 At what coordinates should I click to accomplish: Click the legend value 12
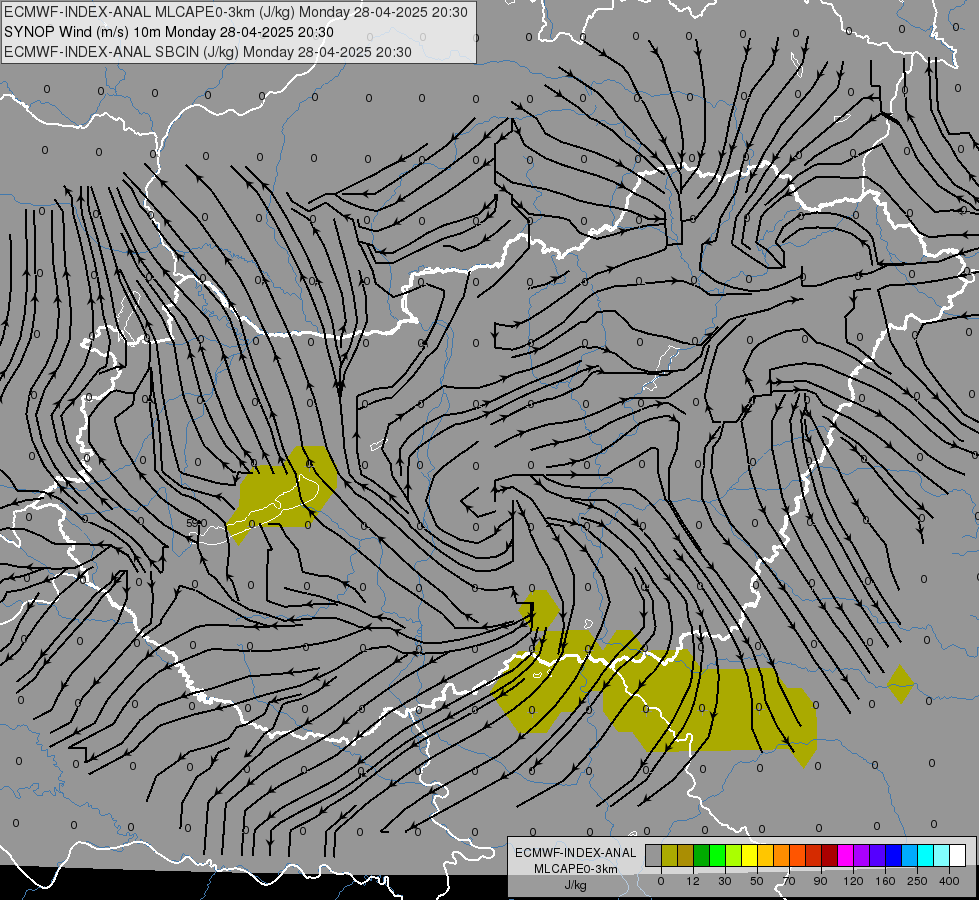pyautogui.click(x=693, y=881)
